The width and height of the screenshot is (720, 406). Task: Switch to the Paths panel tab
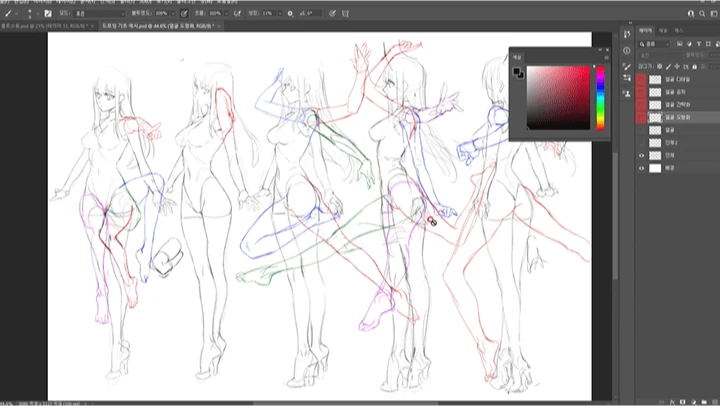coord(679,31)
